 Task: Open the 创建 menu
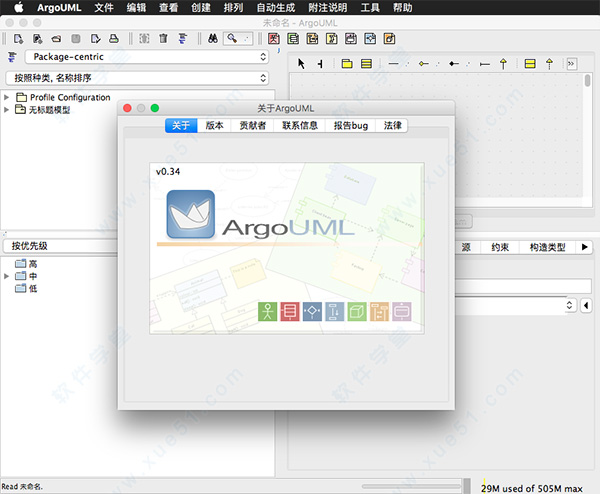[x=201, y=8]
